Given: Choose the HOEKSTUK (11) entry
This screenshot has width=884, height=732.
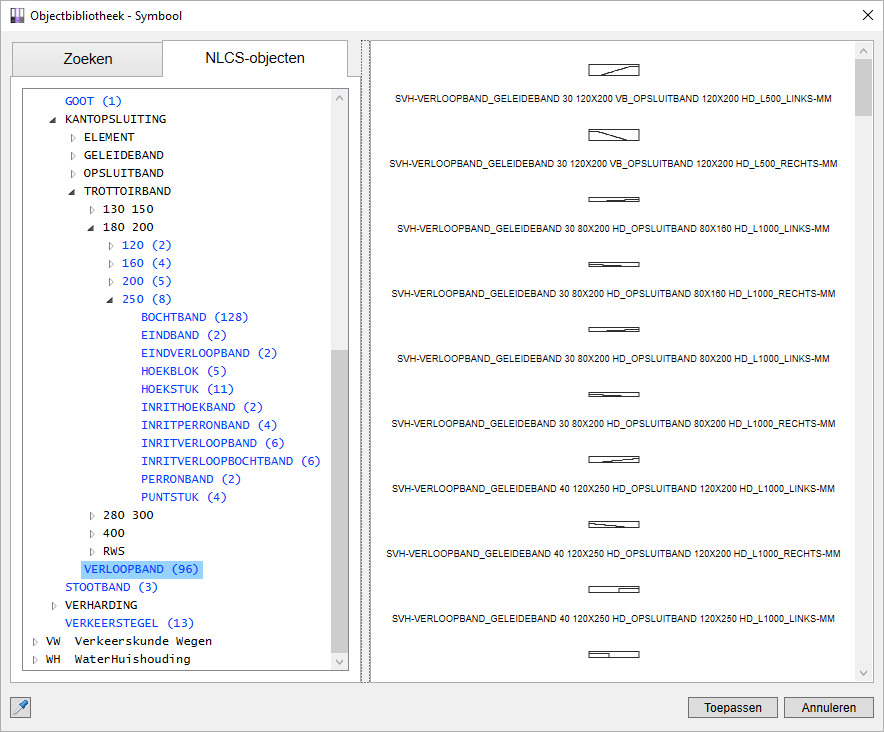Looking at the screenshot, I should pos(187,389).
